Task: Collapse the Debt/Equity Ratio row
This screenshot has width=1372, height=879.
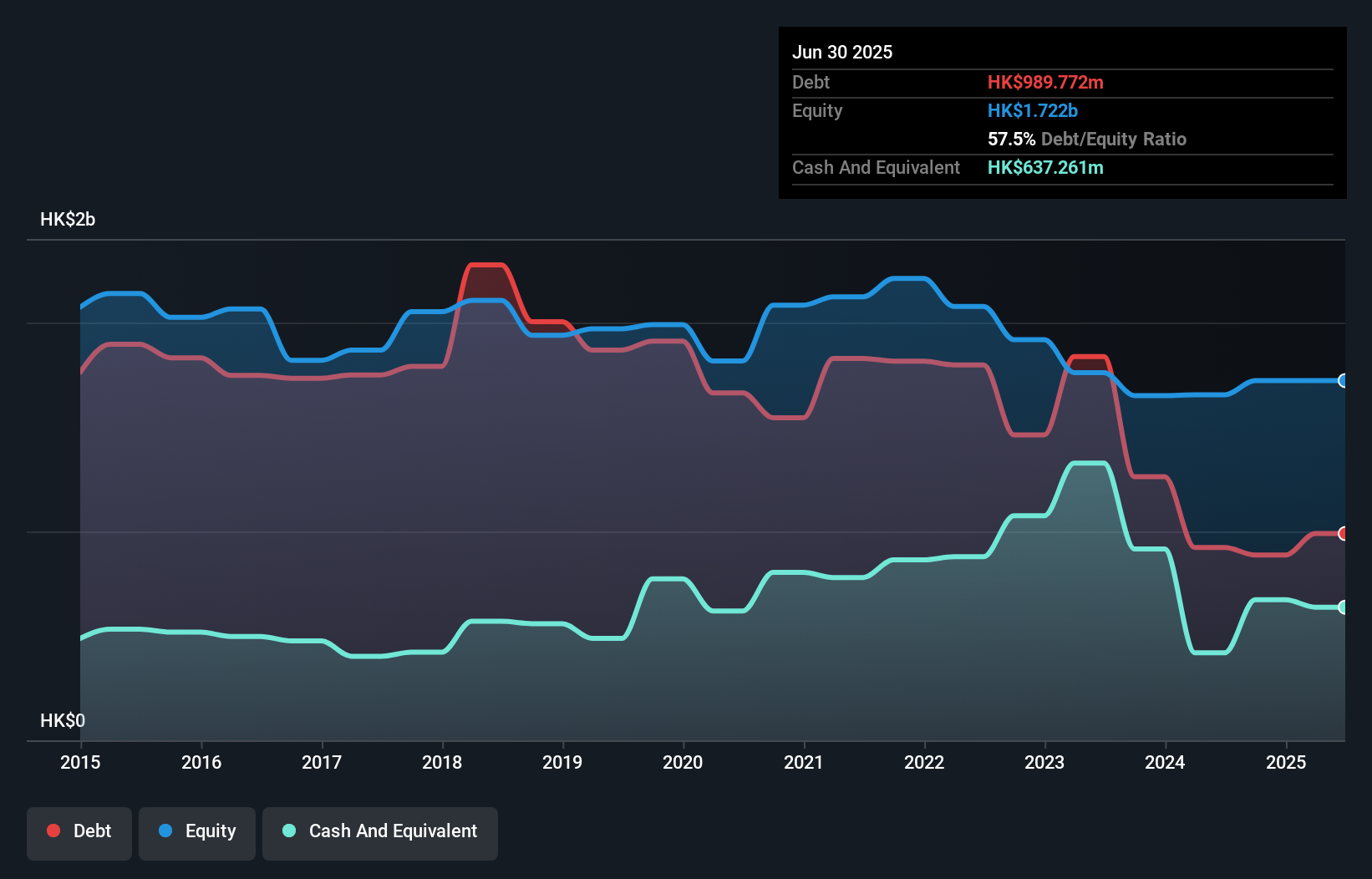Action: coord(1087,139)
